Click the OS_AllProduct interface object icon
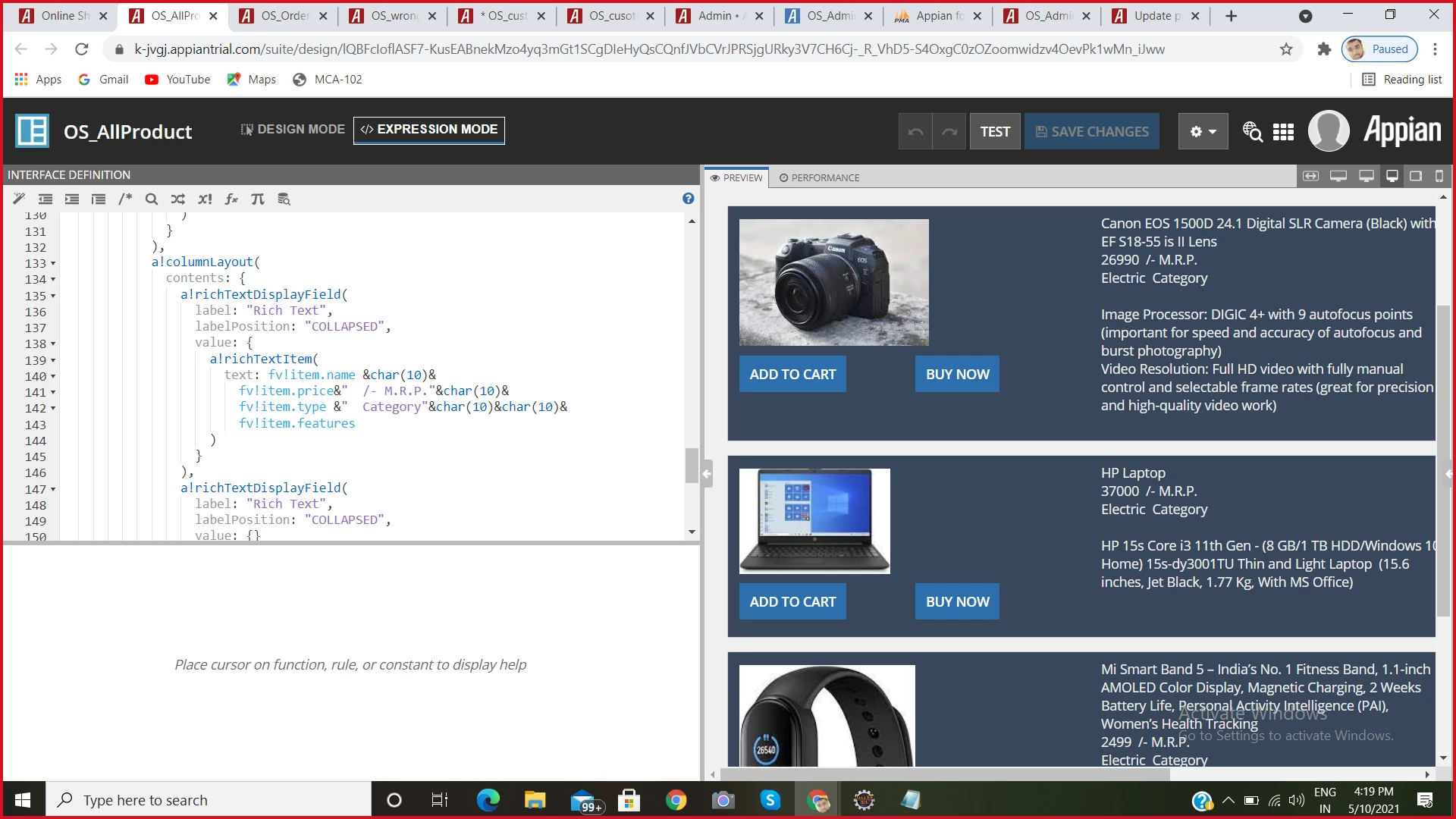This screenshot has height=819, width=1456. (x=32, y=130)
